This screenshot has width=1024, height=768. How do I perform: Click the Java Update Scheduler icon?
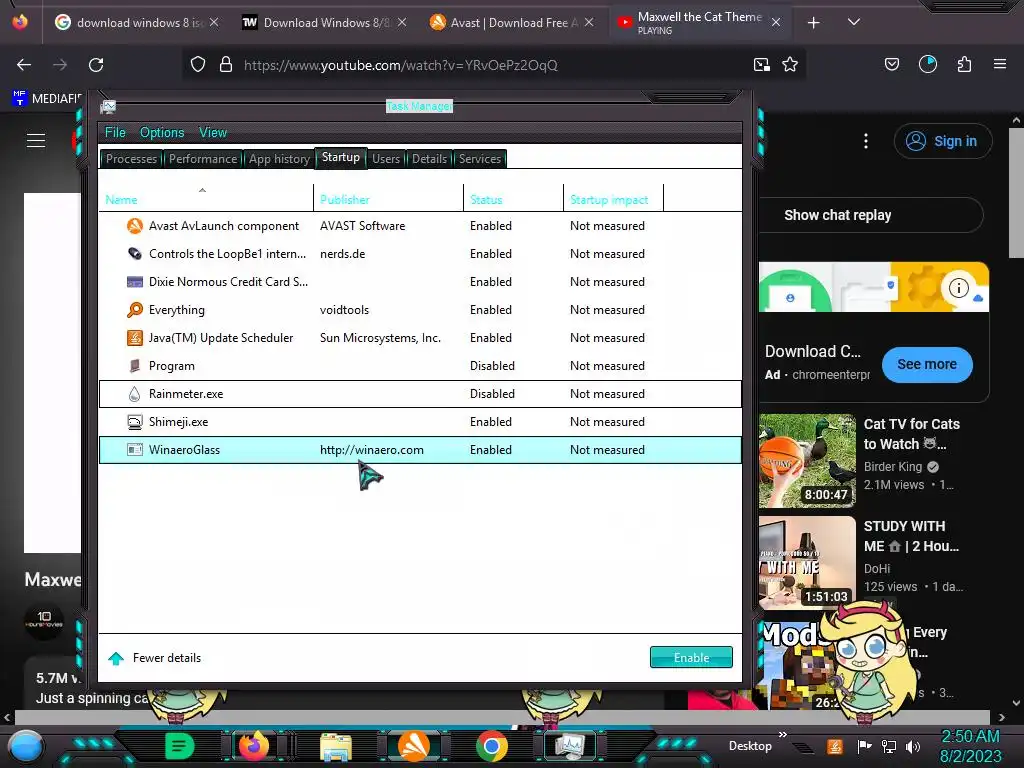click(135, 338)
